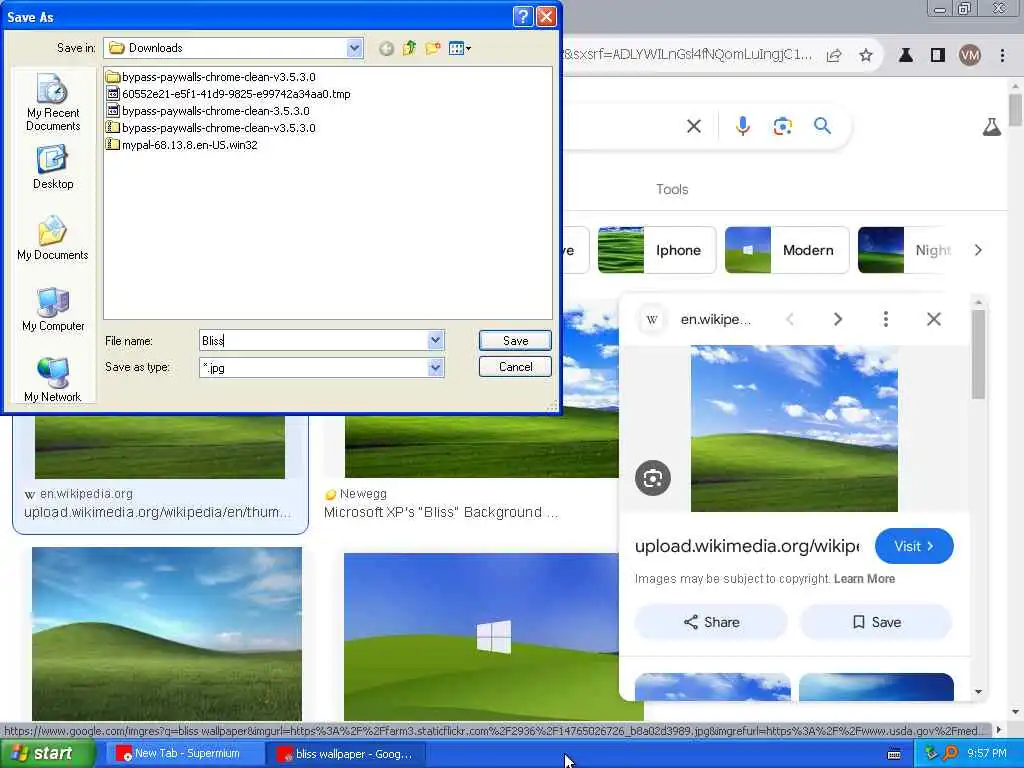The width and height of the screenshot is (1024, 768).
Task: Click the Share button in preview panel
Action: [711, 622]
